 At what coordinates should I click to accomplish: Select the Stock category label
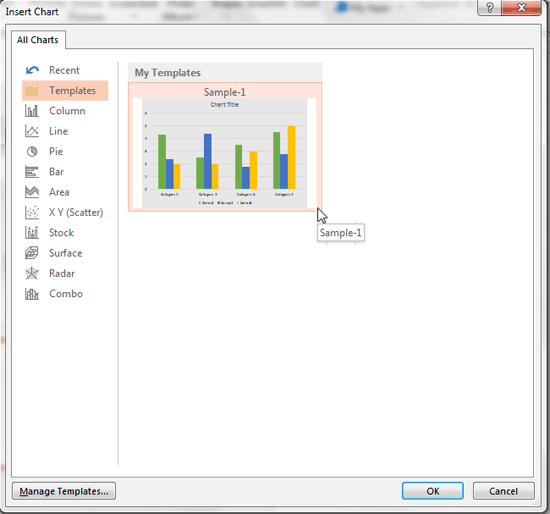click(61, 233)
